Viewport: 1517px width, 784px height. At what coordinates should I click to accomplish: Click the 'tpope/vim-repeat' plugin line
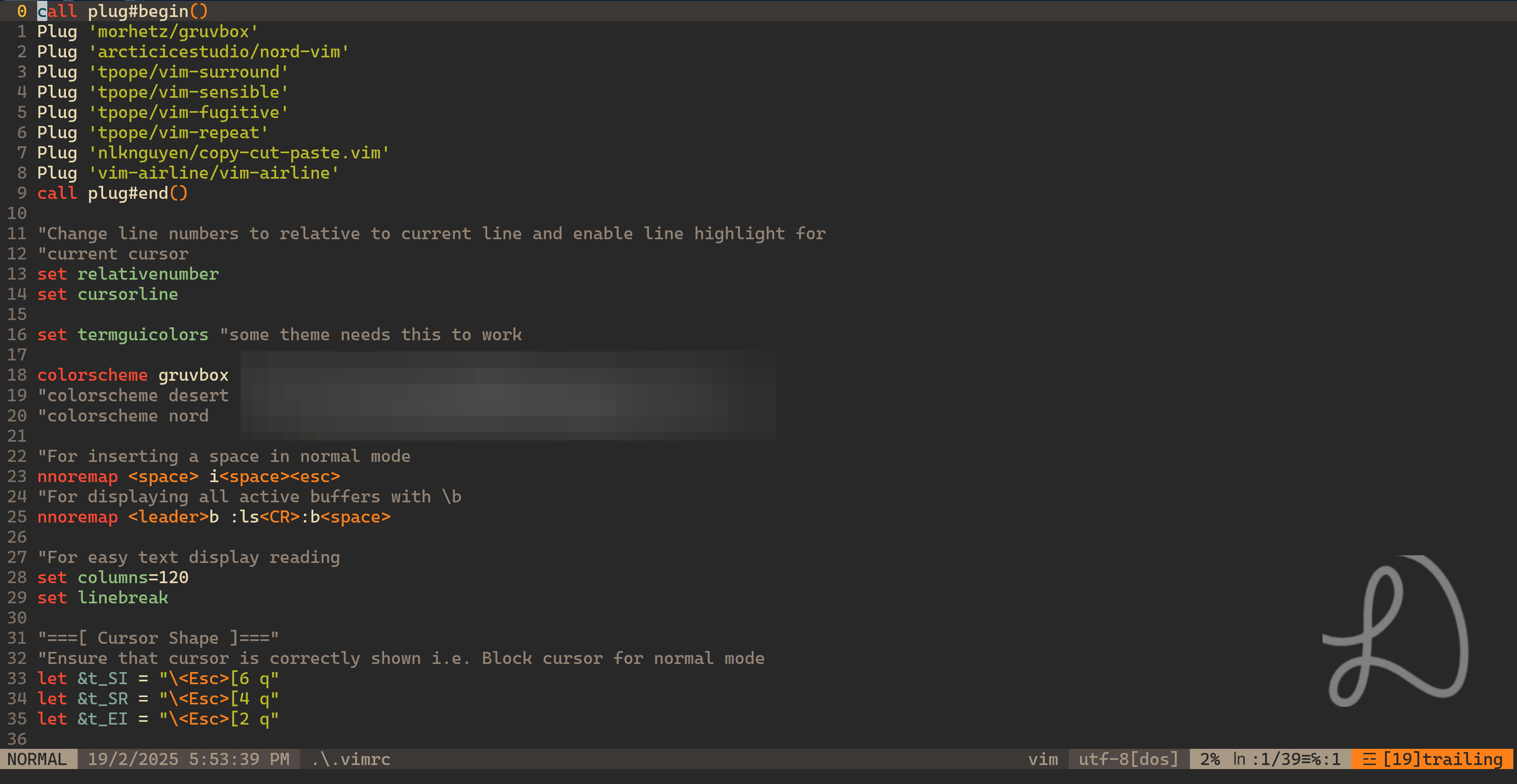click(x=153, y=133)
